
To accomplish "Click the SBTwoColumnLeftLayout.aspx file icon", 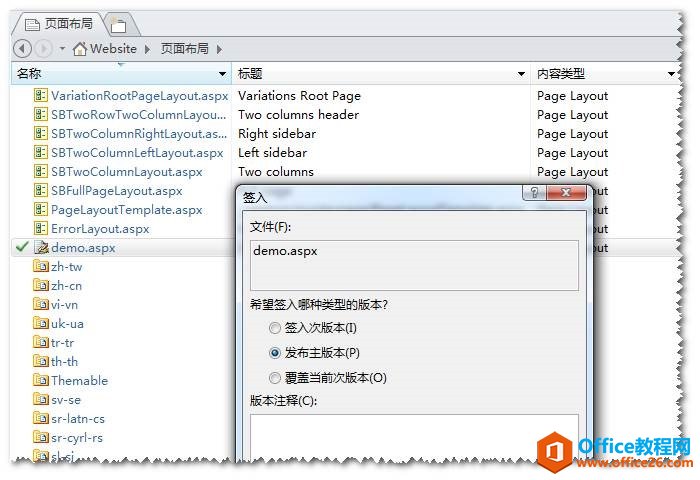I will (41, 152).
